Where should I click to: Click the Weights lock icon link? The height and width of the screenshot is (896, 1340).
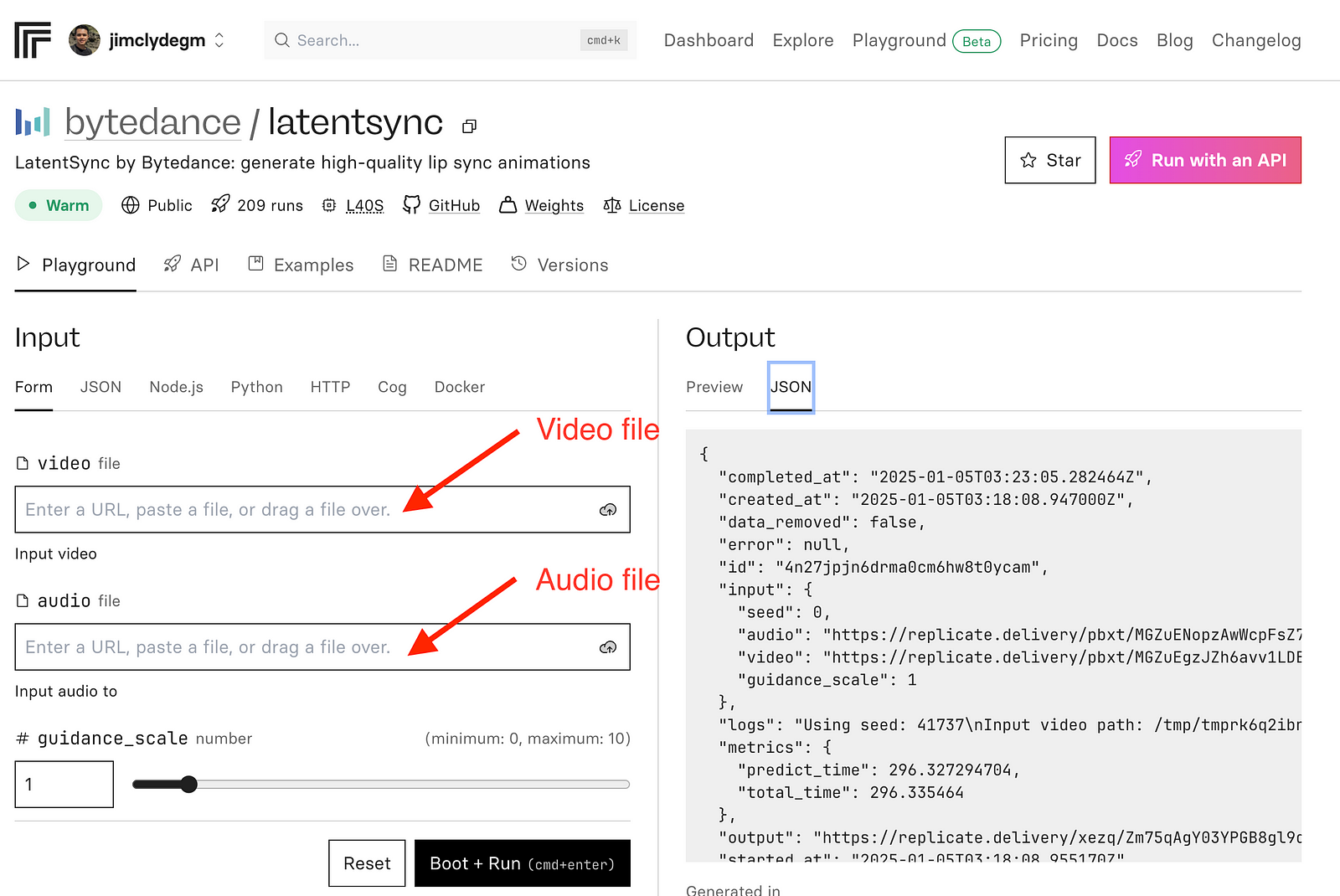(x=508, y=205)
